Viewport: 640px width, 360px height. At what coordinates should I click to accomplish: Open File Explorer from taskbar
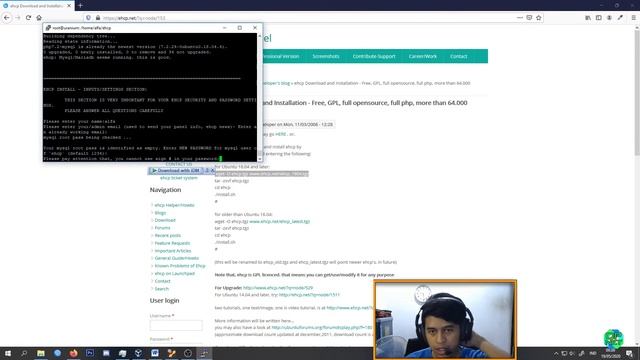click(x=41, y=353)
